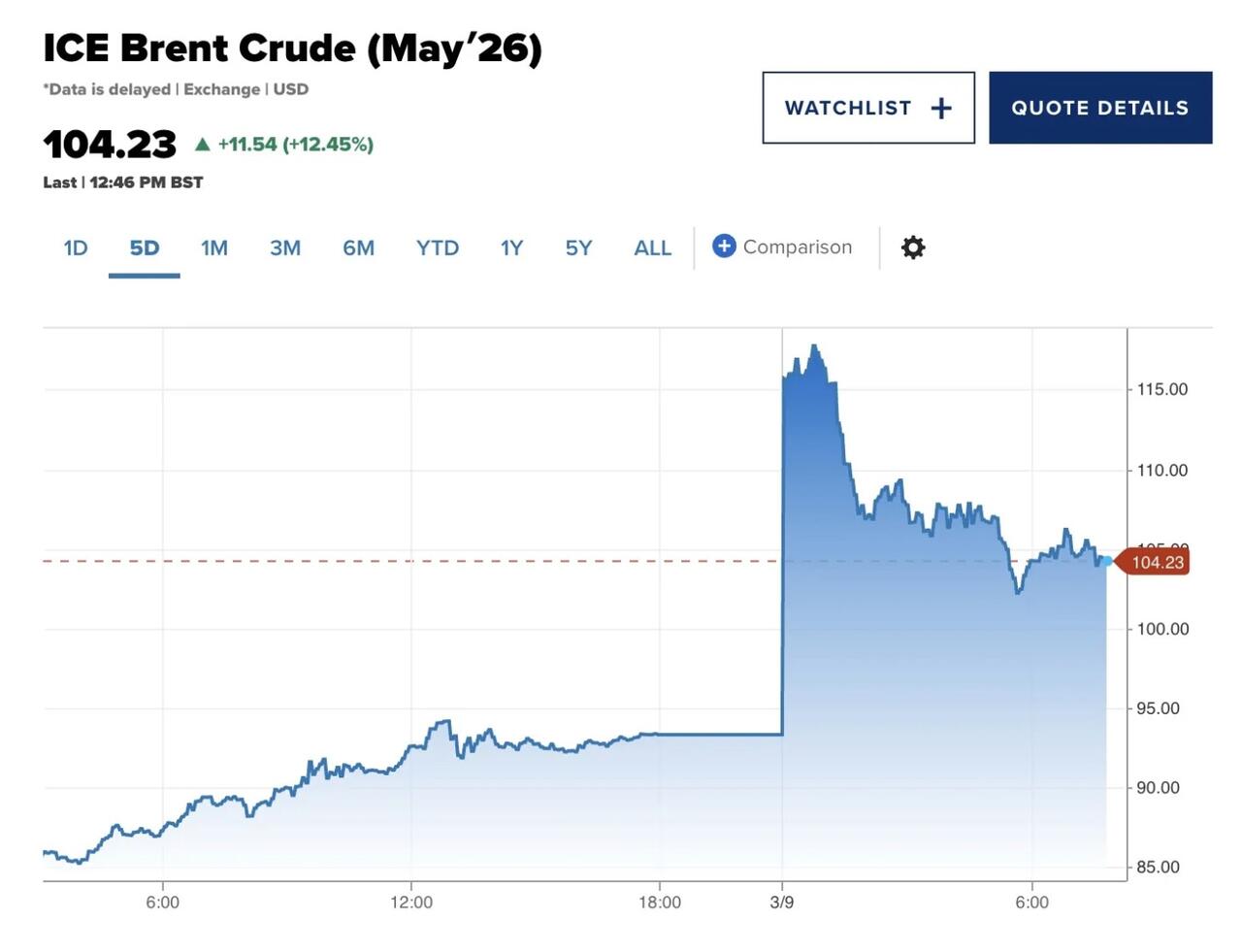
Task: Switch to the 5Y range tab
Action: 578,248
